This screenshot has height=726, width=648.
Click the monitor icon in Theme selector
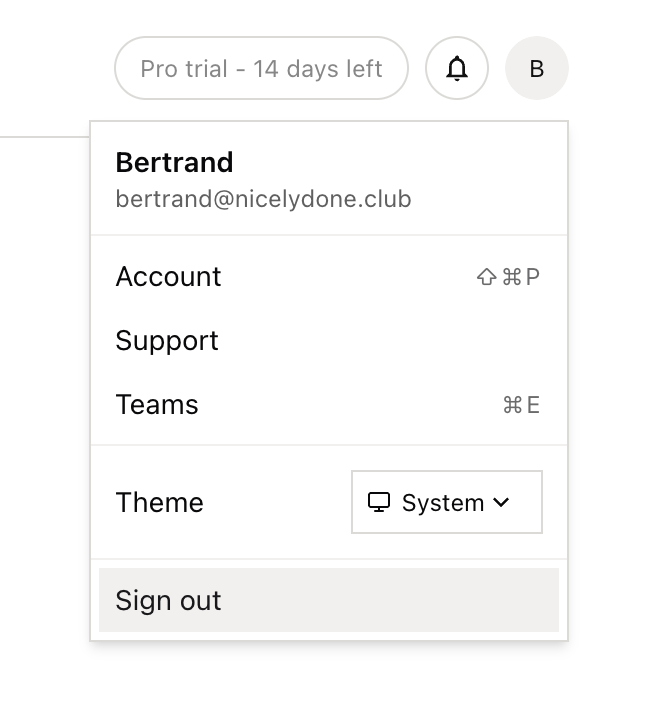click(379, 502)
